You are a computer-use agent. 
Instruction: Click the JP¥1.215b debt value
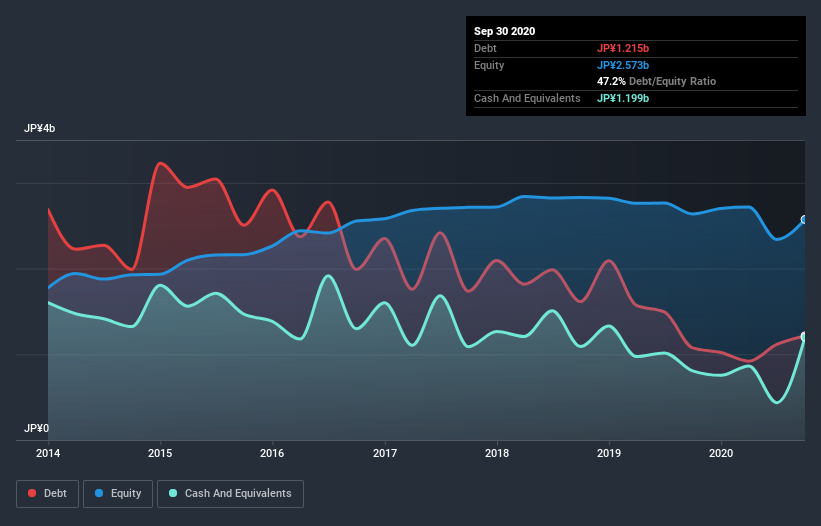pyautogui.click(x=623, y=48)
